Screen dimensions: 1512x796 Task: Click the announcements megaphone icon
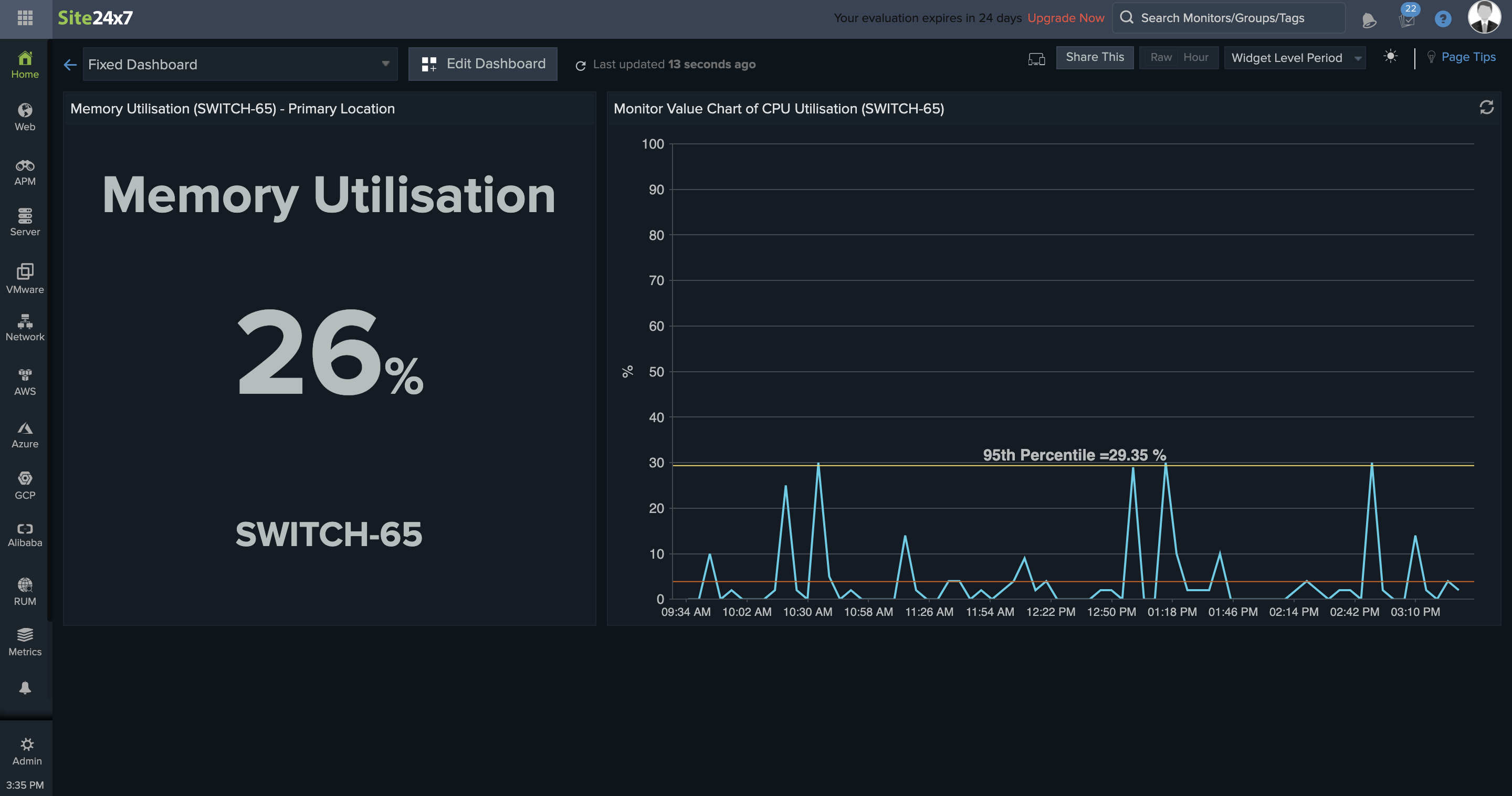1369,20
